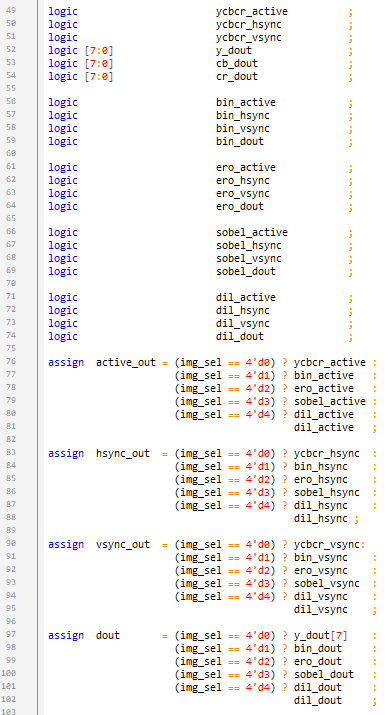Click the sobel_hsync declaration on line 67
The height and width of the screenshot is (715, 391).
249,245
